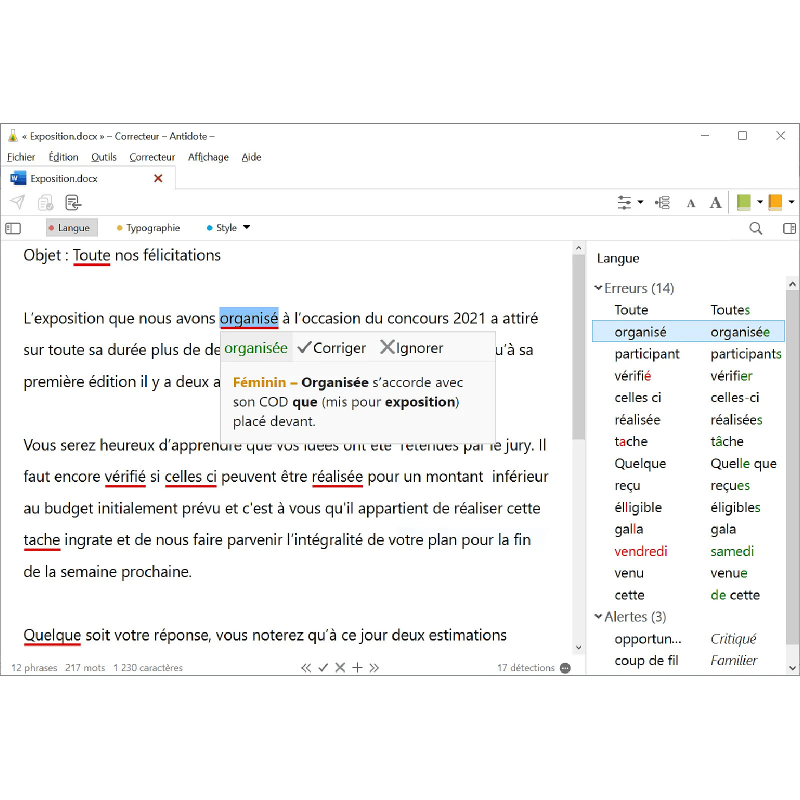The height and width of the screenshot is (800, 800).
Task: Open the search magnifier icon
Action: click(756, 228)
